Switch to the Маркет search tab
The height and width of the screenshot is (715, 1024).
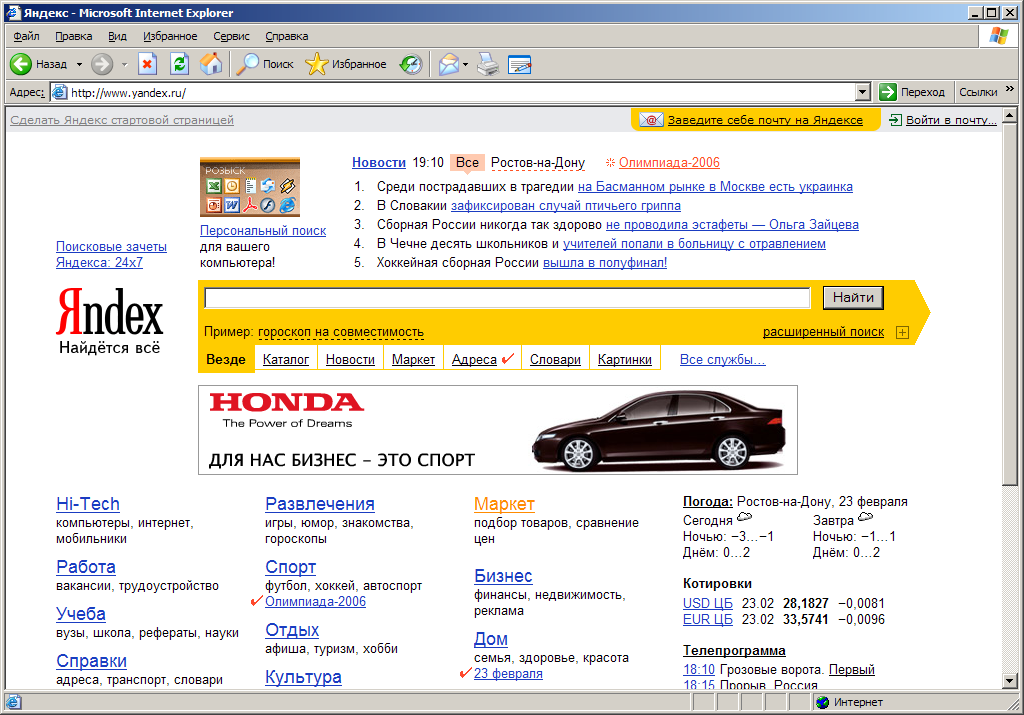(413, 359)
